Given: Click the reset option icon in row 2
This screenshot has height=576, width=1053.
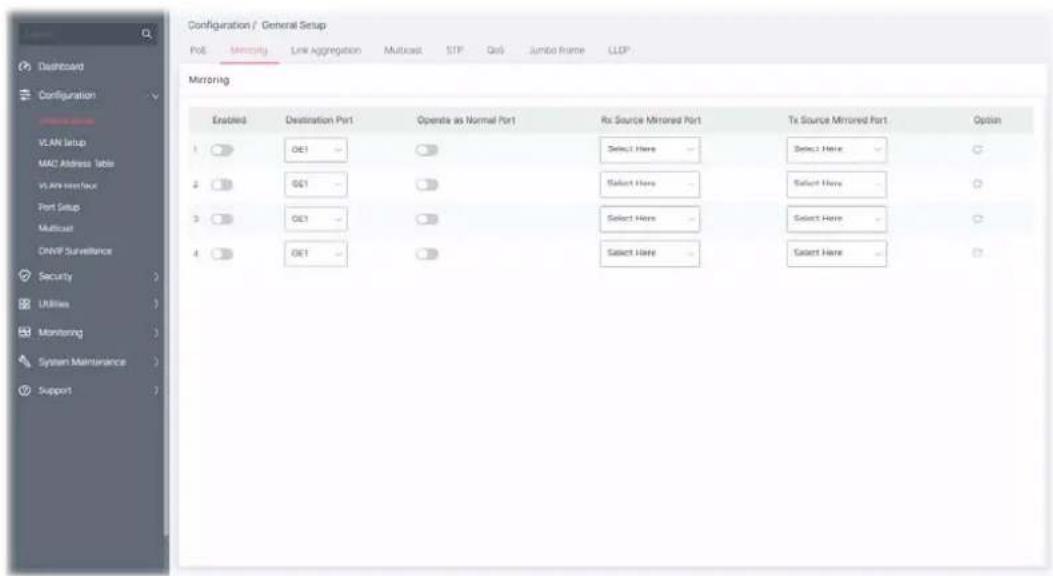Looking at the screenshot, I should pyautogui.click(x=977, y=184).
